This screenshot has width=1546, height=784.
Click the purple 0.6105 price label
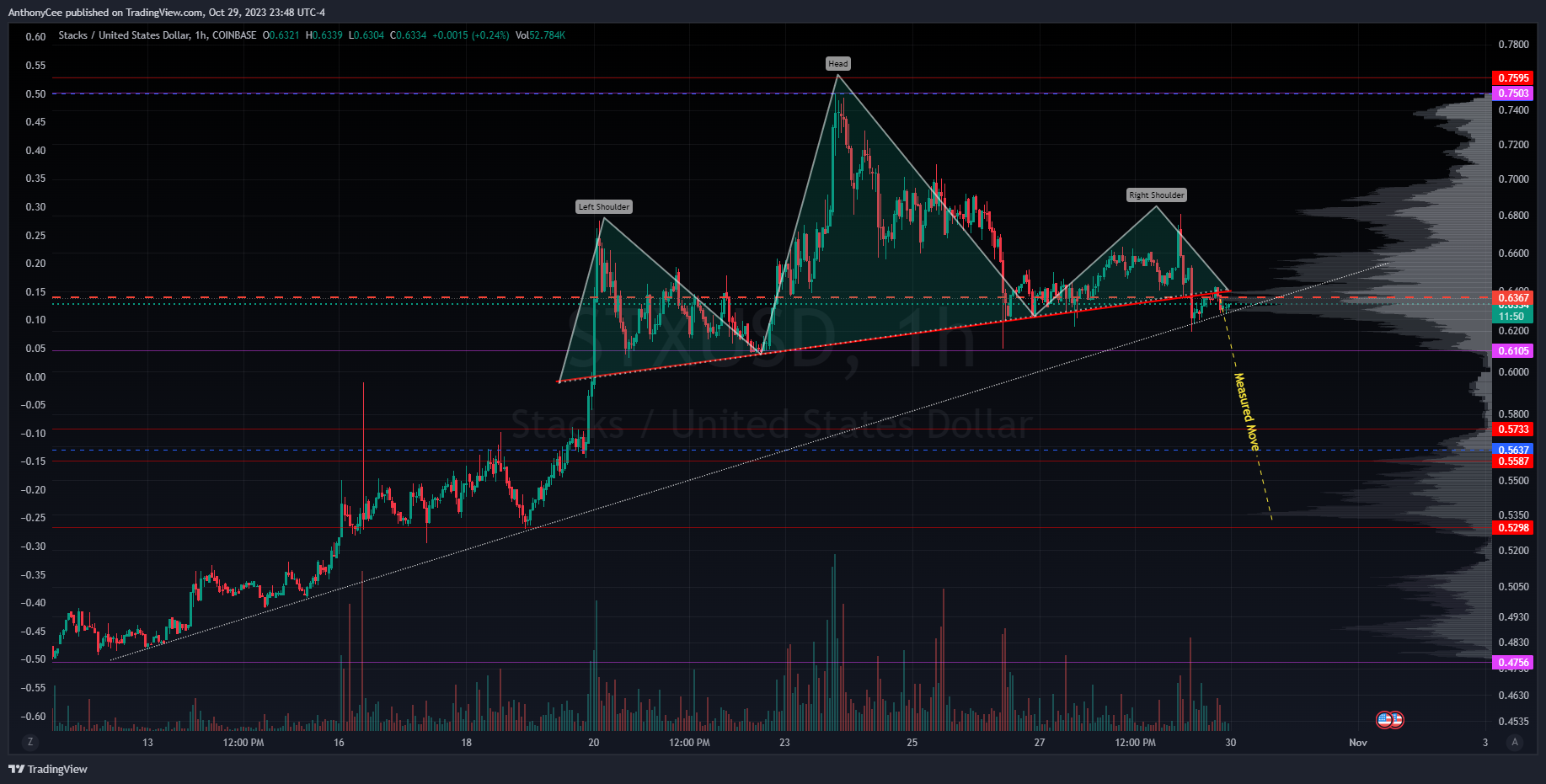pos(1513,350)
